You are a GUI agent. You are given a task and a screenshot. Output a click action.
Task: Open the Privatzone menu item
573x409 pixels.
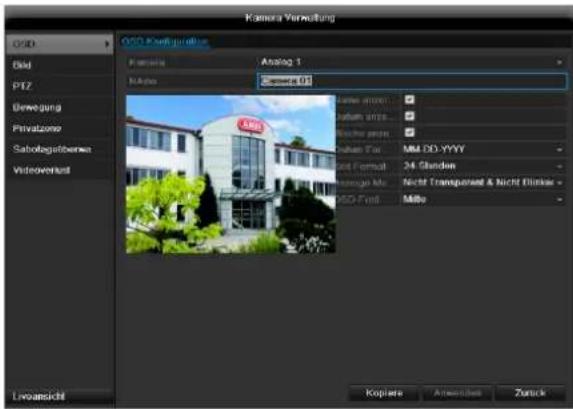tap(60, 128)
